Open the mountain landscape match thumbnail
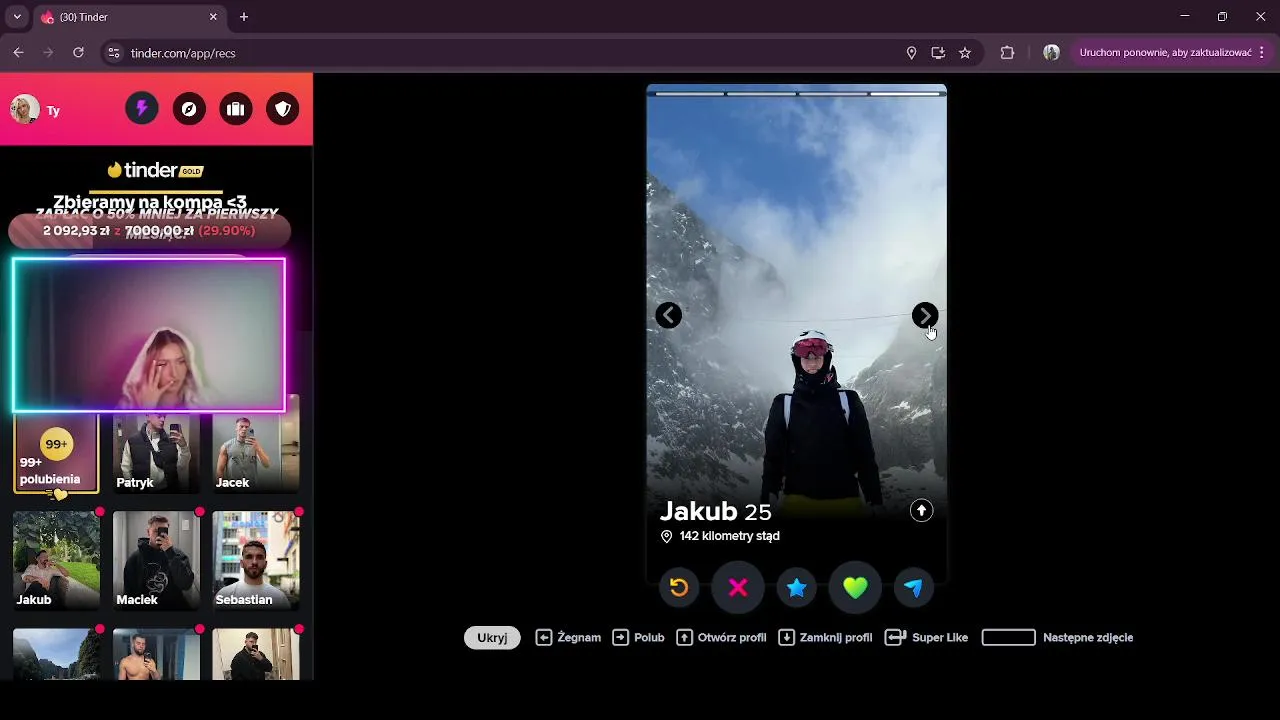The height and width of the screenshot is (720, 1280). point(56,654)
